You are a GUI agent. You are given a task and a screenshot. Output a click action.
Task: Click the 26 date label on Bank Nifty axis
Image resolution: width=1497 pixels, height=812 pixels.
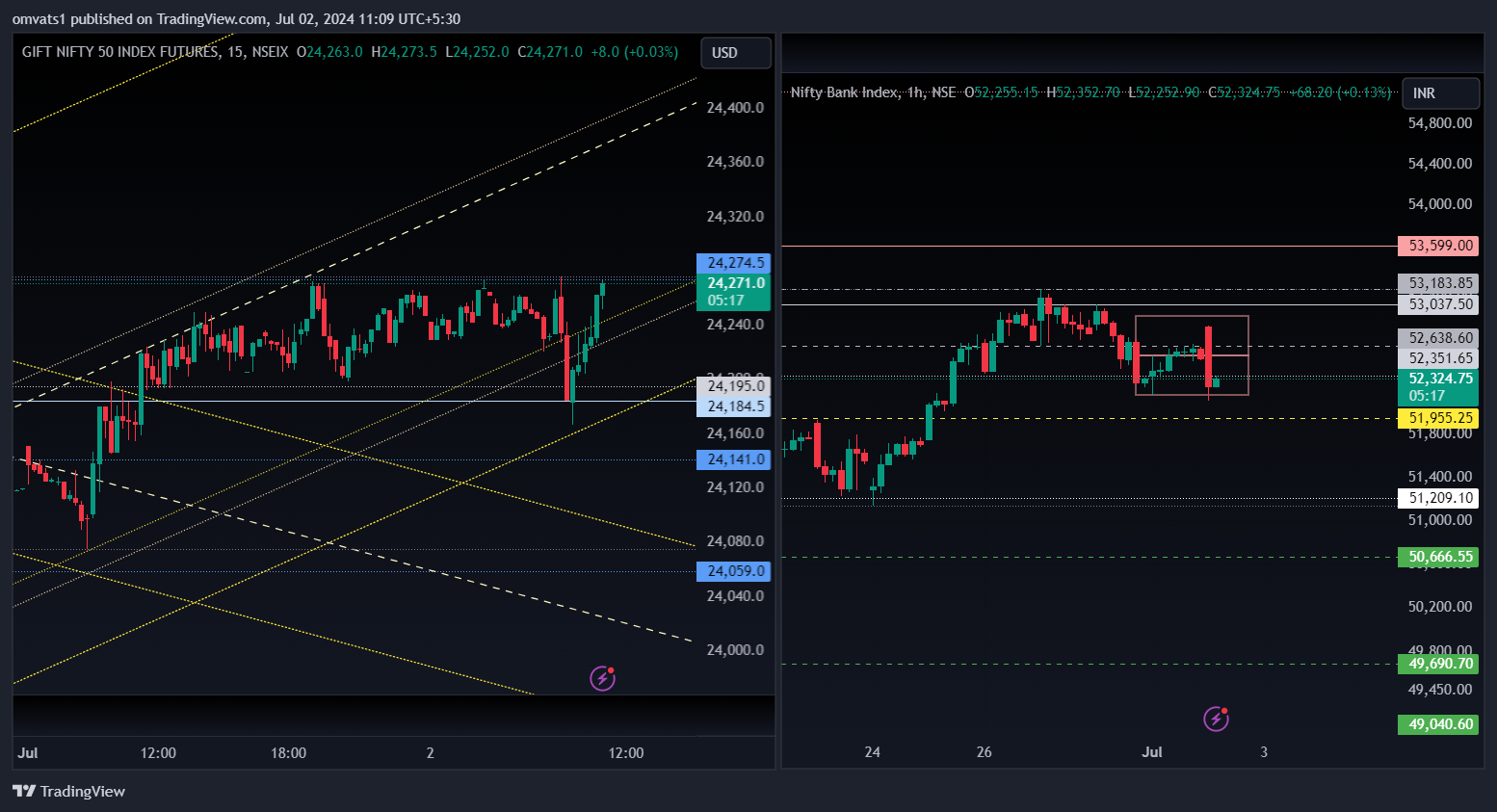coord(984,752)
